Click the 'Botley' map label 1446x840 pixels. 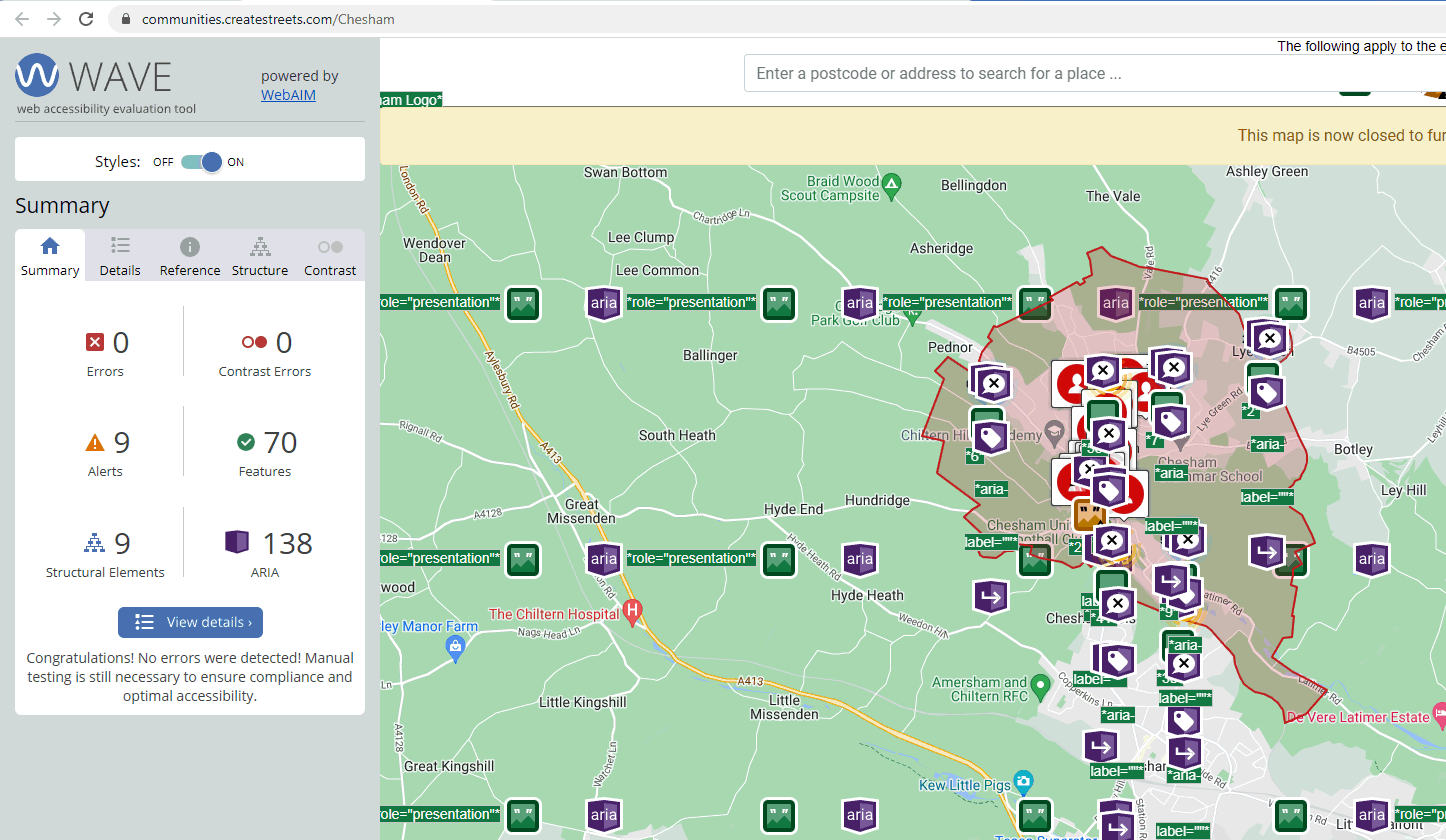tap(1353, 449)
